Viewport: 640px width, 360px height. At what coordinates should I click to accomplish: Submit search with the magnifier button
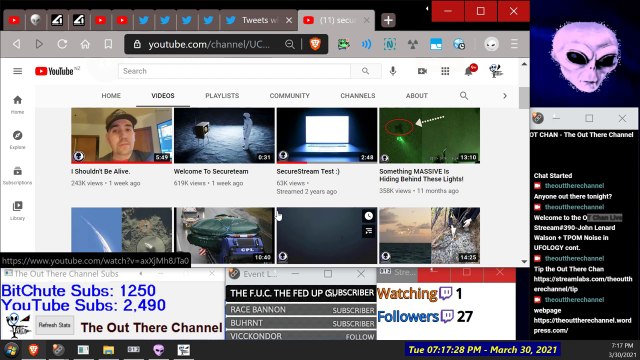tap(366, 71)
